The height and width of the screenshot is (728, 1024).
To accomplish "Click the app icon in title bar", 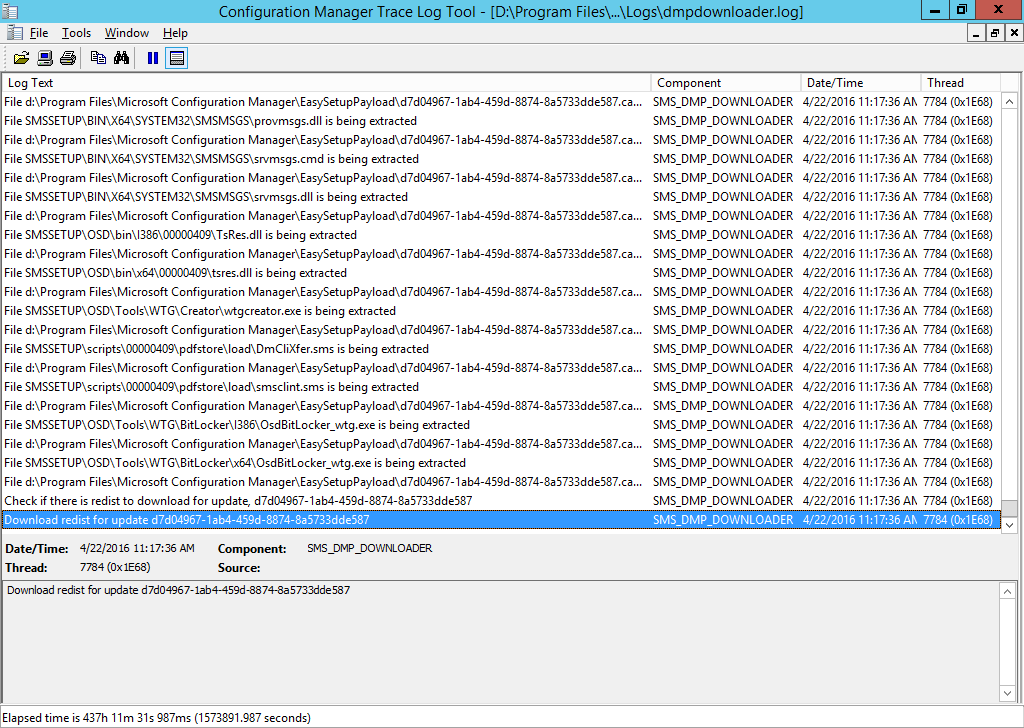I will 10,11.
